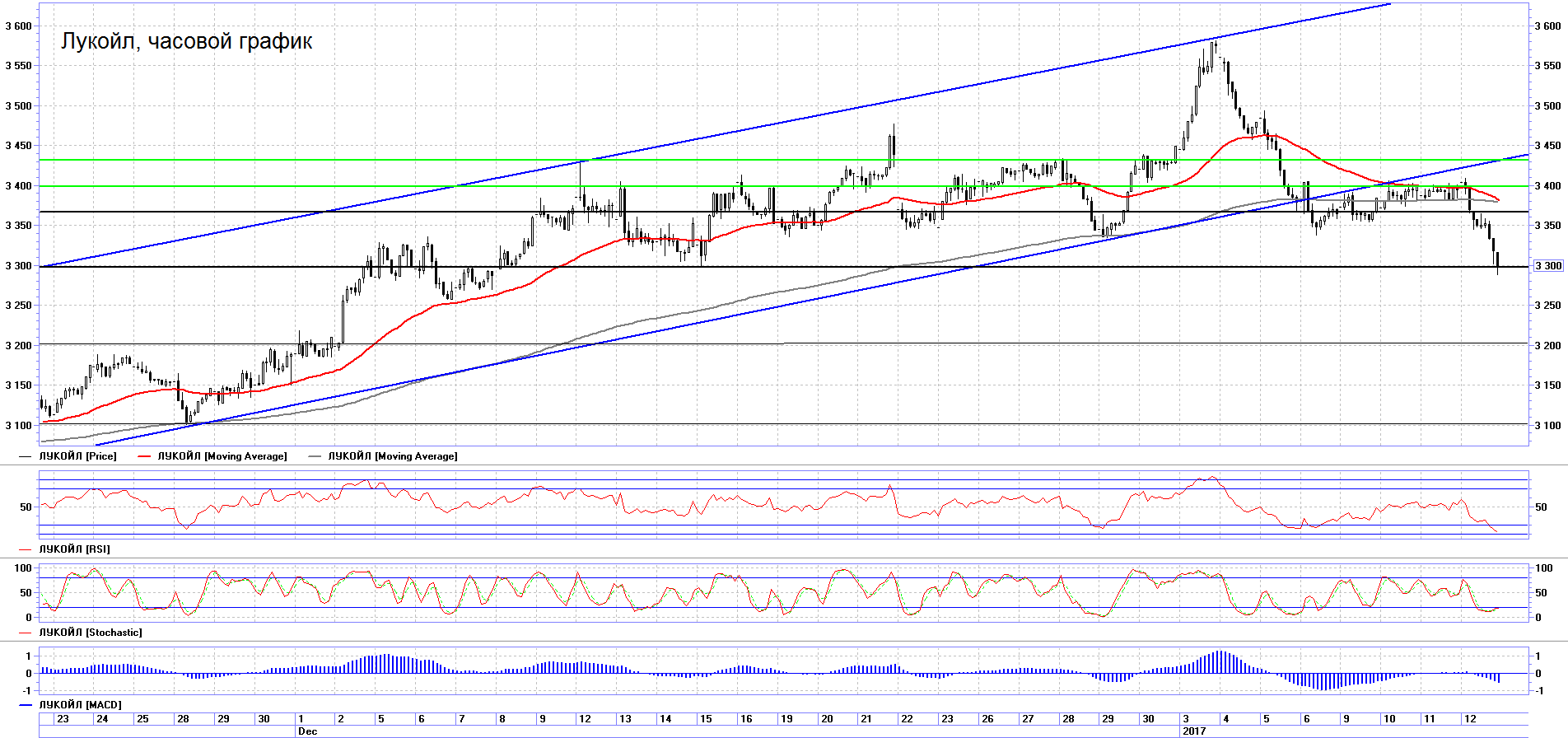Click the boxed current price tag '3 300'

[x=1548, y=266]
